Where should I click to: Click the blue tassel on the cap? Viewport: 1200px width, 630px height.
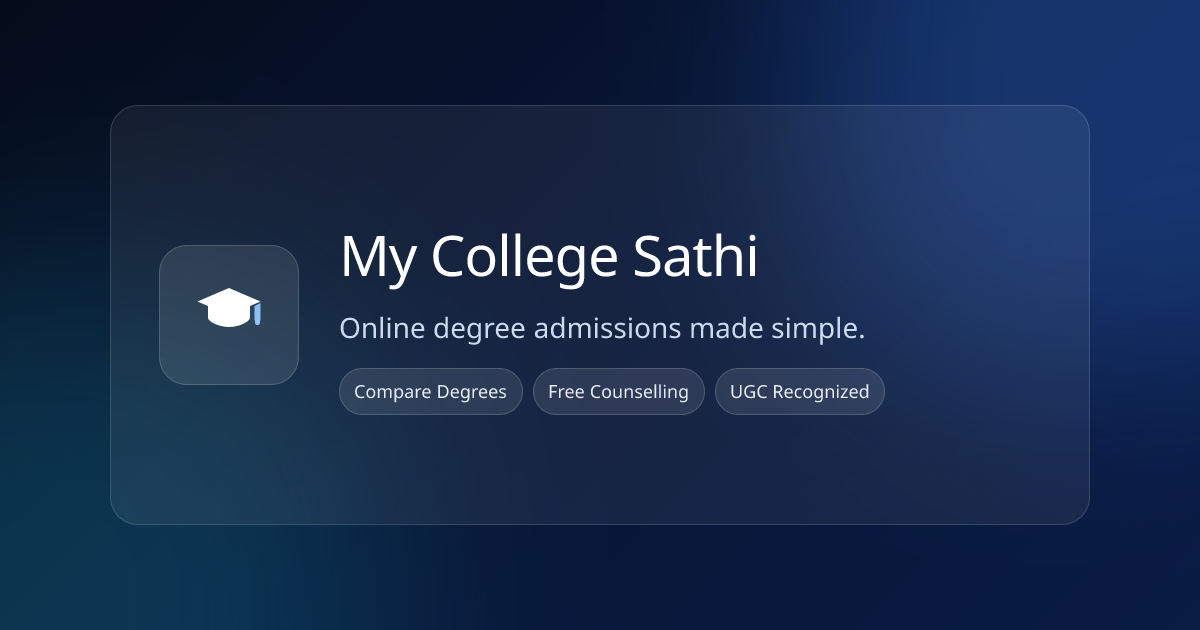point(257,314)
